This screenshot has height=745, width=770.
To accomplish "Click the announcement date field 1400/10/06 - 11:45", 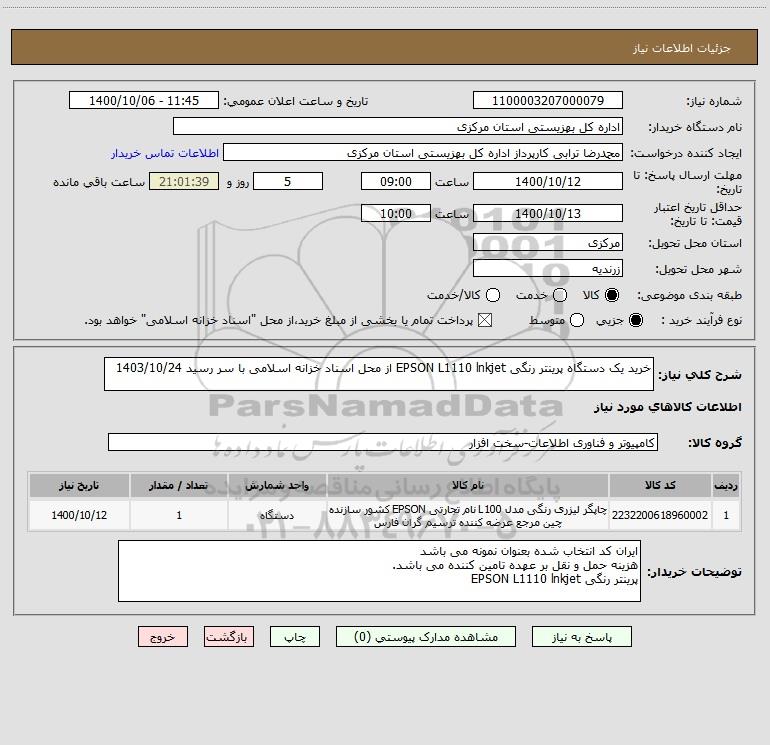I will [144, 100].
